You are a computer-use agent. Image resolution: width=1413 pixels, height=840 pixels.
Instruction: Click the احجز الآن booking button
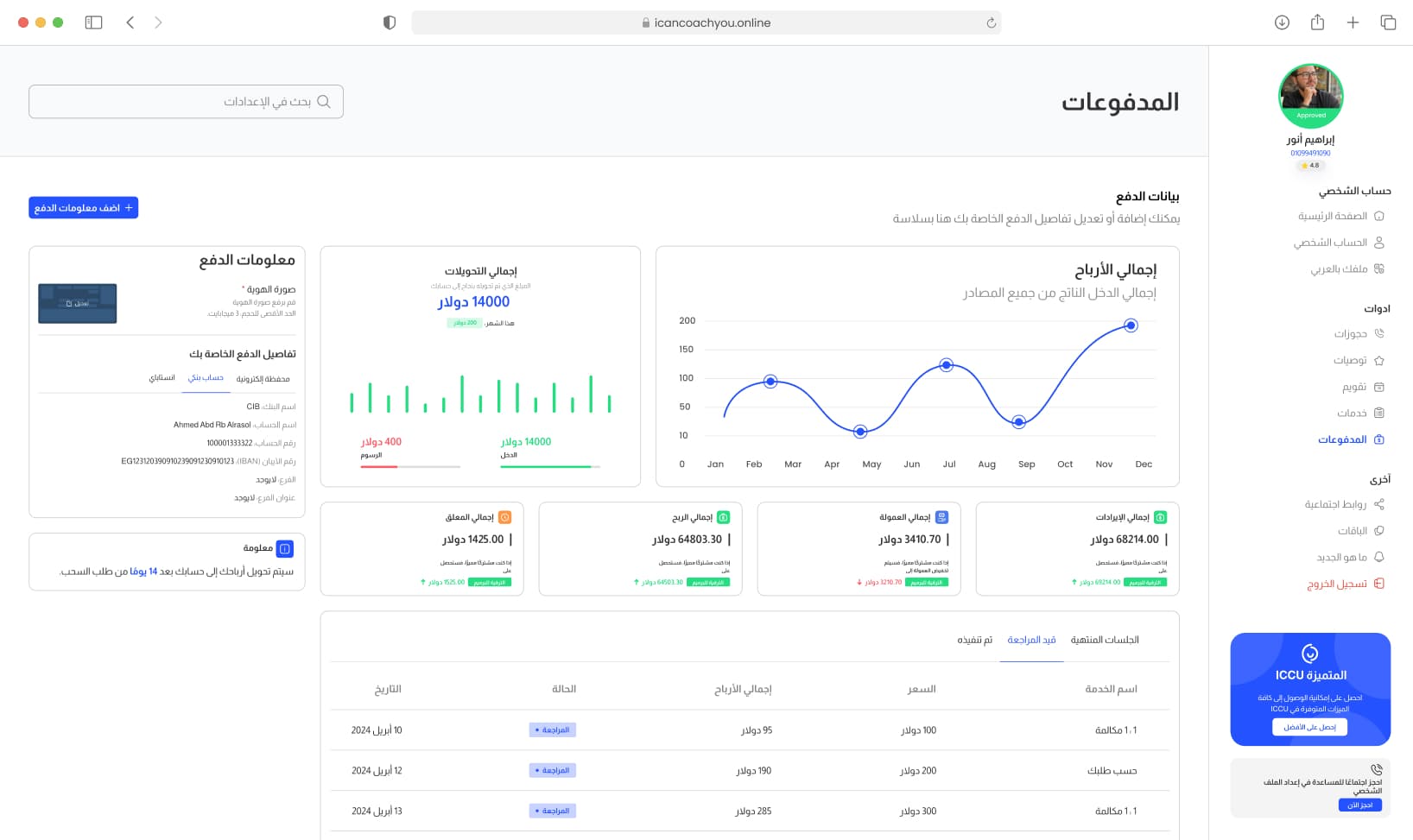[x=1361, y=805]
